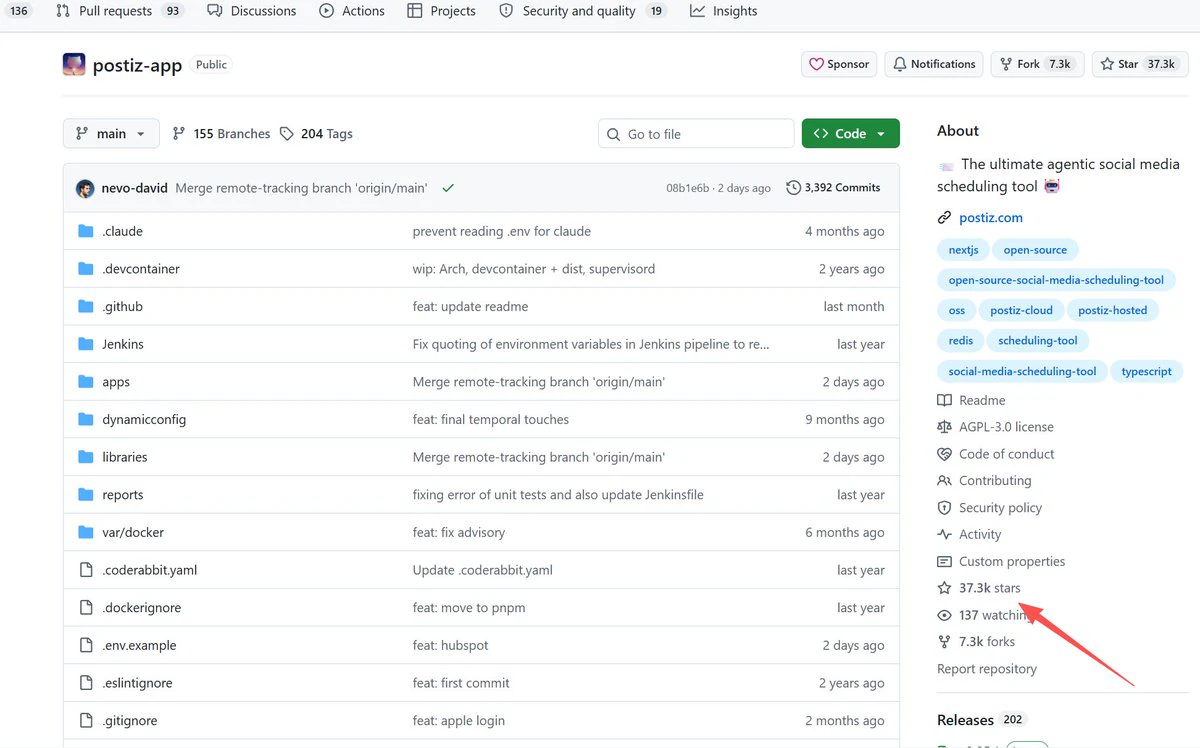The image size is (1200, 748).
Task: Open the dynamicconfig folder
Action: click(x=144, y=420)
